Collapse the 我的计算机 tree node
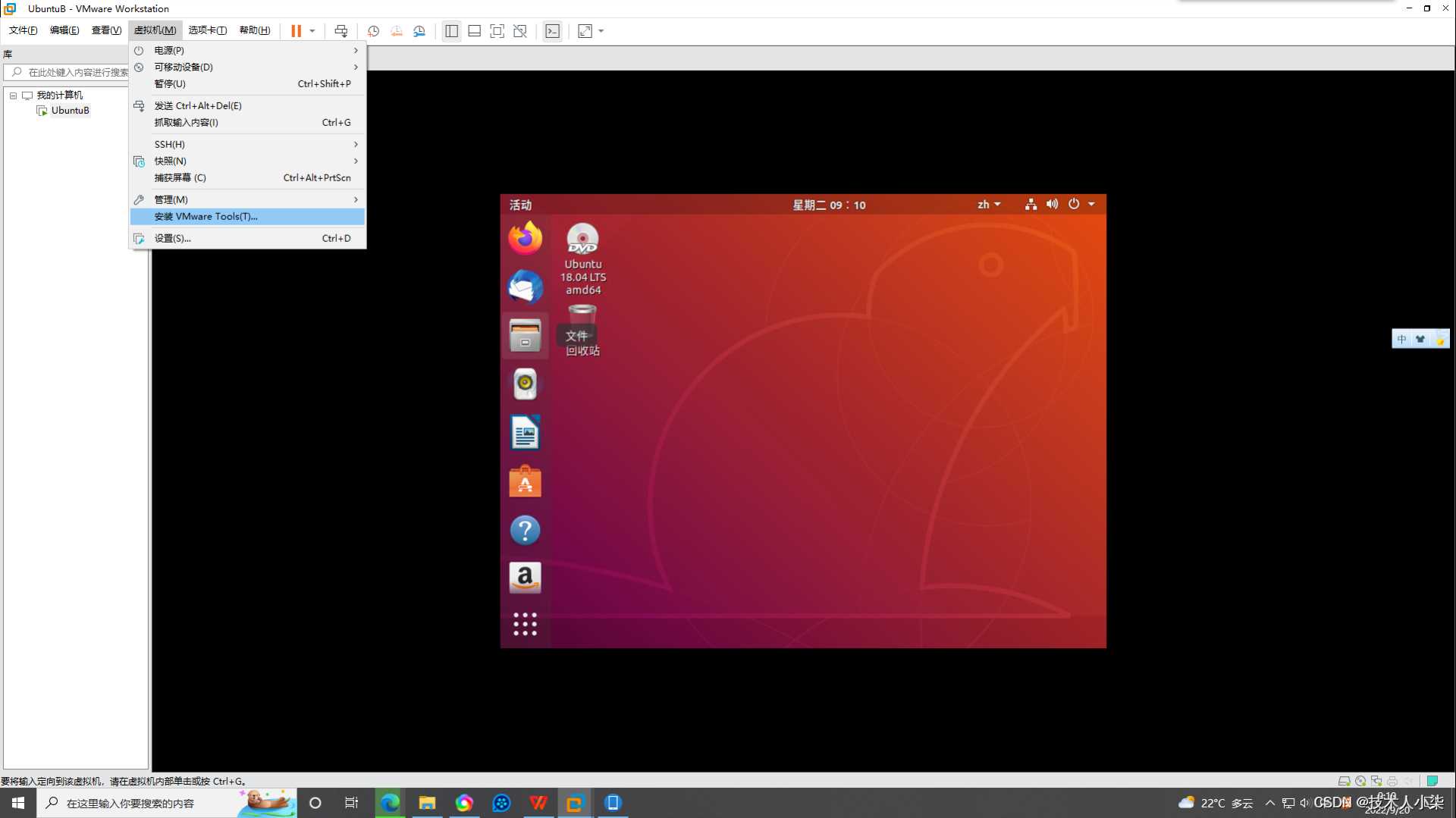This screenshot has height=818, width=1456. point(13,96)
